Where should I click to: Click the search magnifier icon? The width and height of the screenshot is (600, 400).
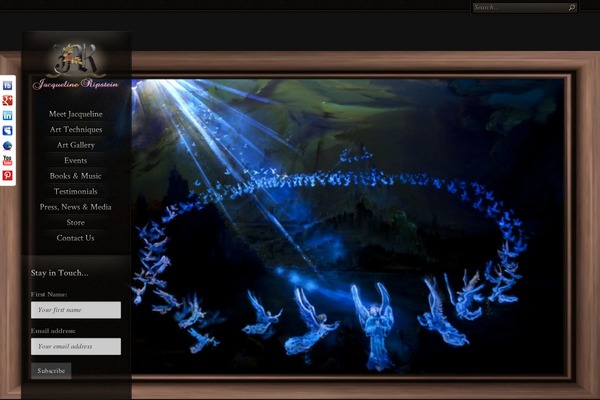[x=572, y=7]
